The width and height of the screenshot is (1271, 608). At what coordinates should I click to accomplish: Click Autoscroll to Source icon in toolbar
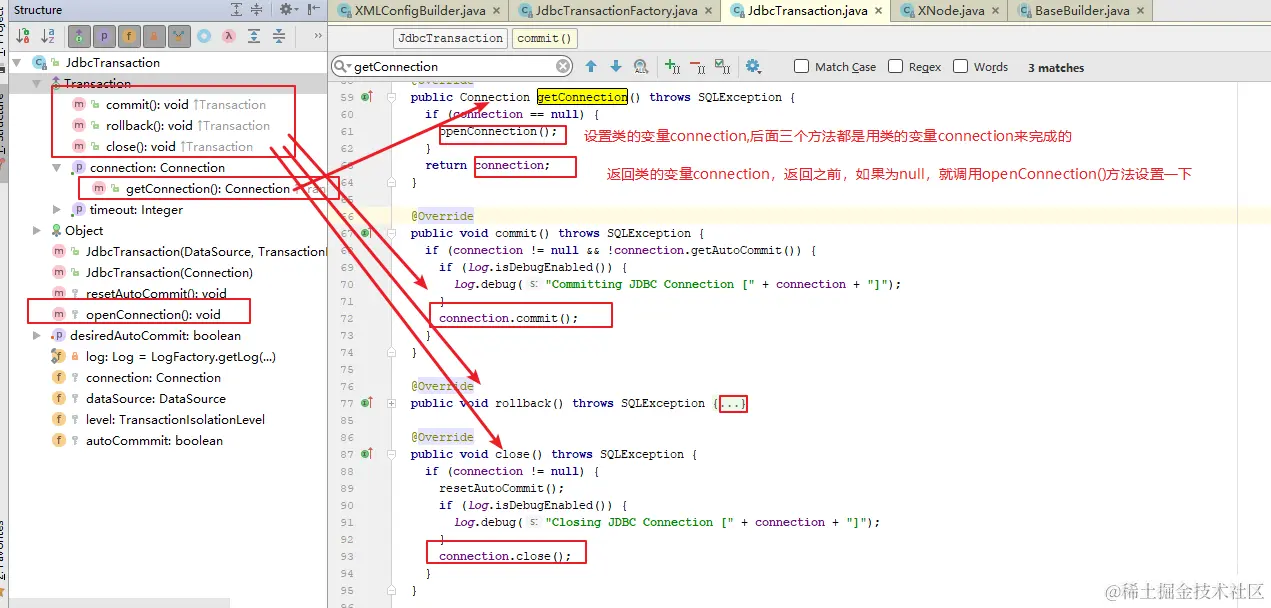[253, 36]
